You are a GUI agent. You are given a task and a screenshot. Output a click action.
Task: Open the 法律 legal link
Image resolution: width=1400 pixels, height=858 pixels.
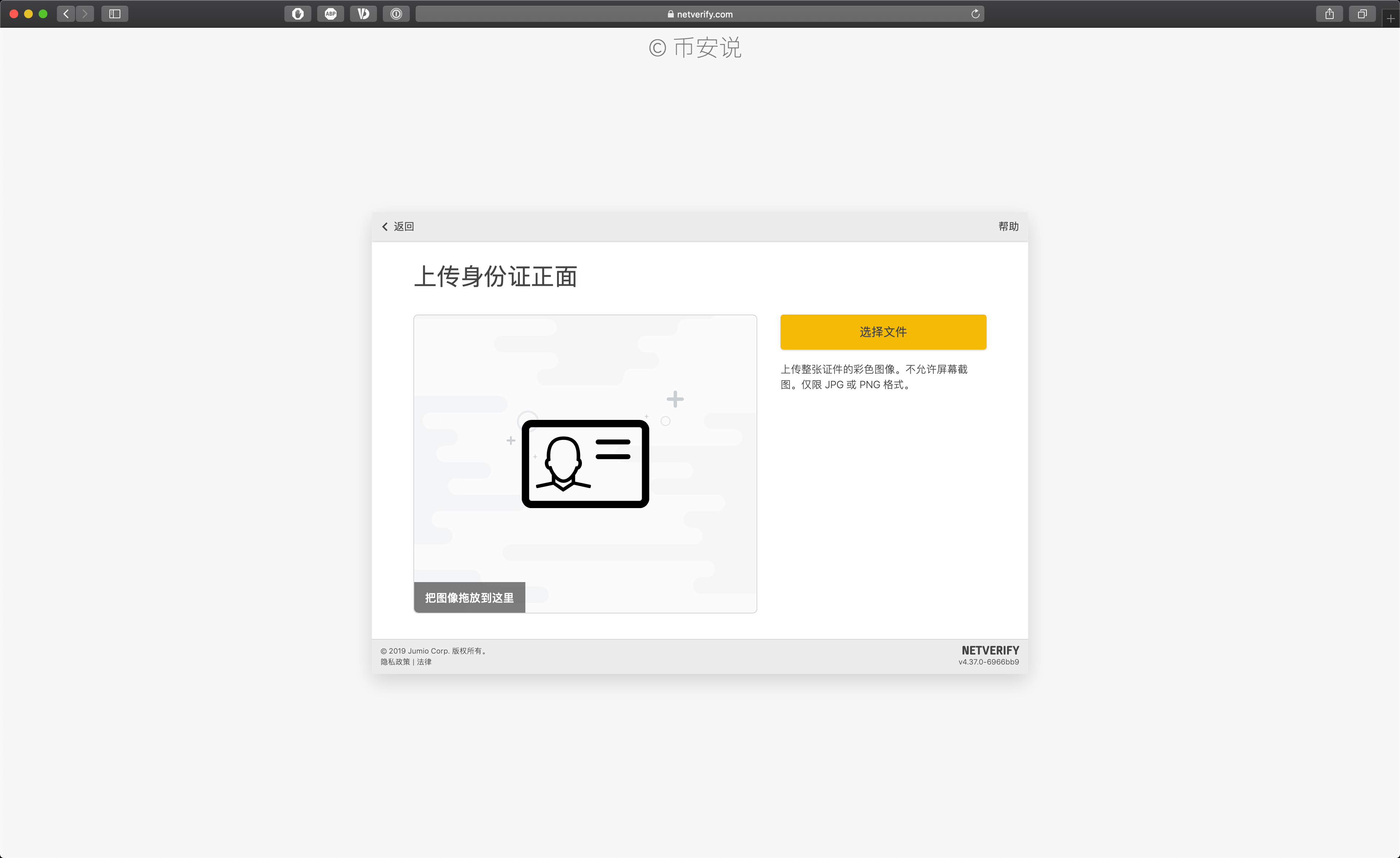point(424,662)
